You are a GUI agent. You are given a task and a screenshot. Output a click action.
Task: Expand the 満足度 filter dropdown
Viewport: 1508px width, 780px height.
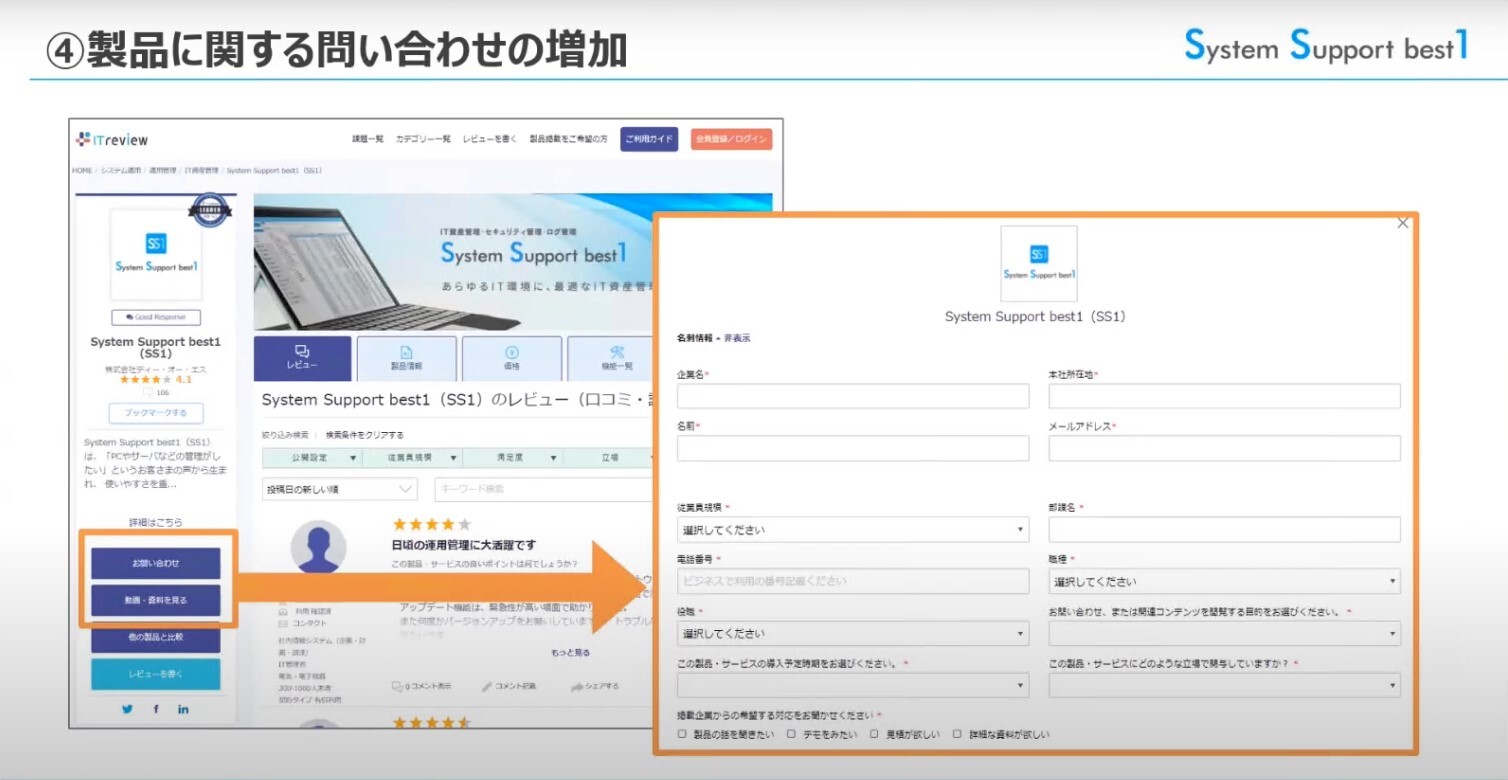(512, 458)
